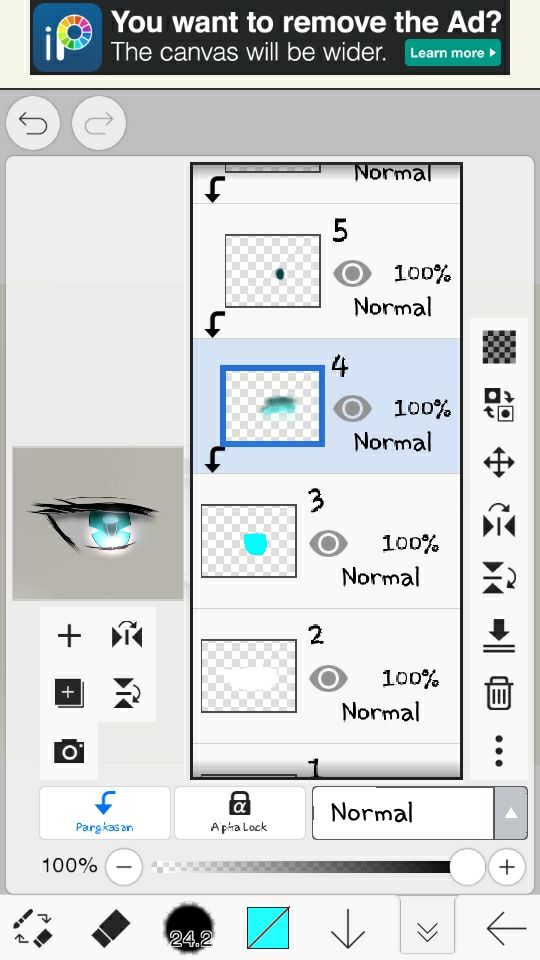Click the redo arrow button

click(x=99, y=123)
